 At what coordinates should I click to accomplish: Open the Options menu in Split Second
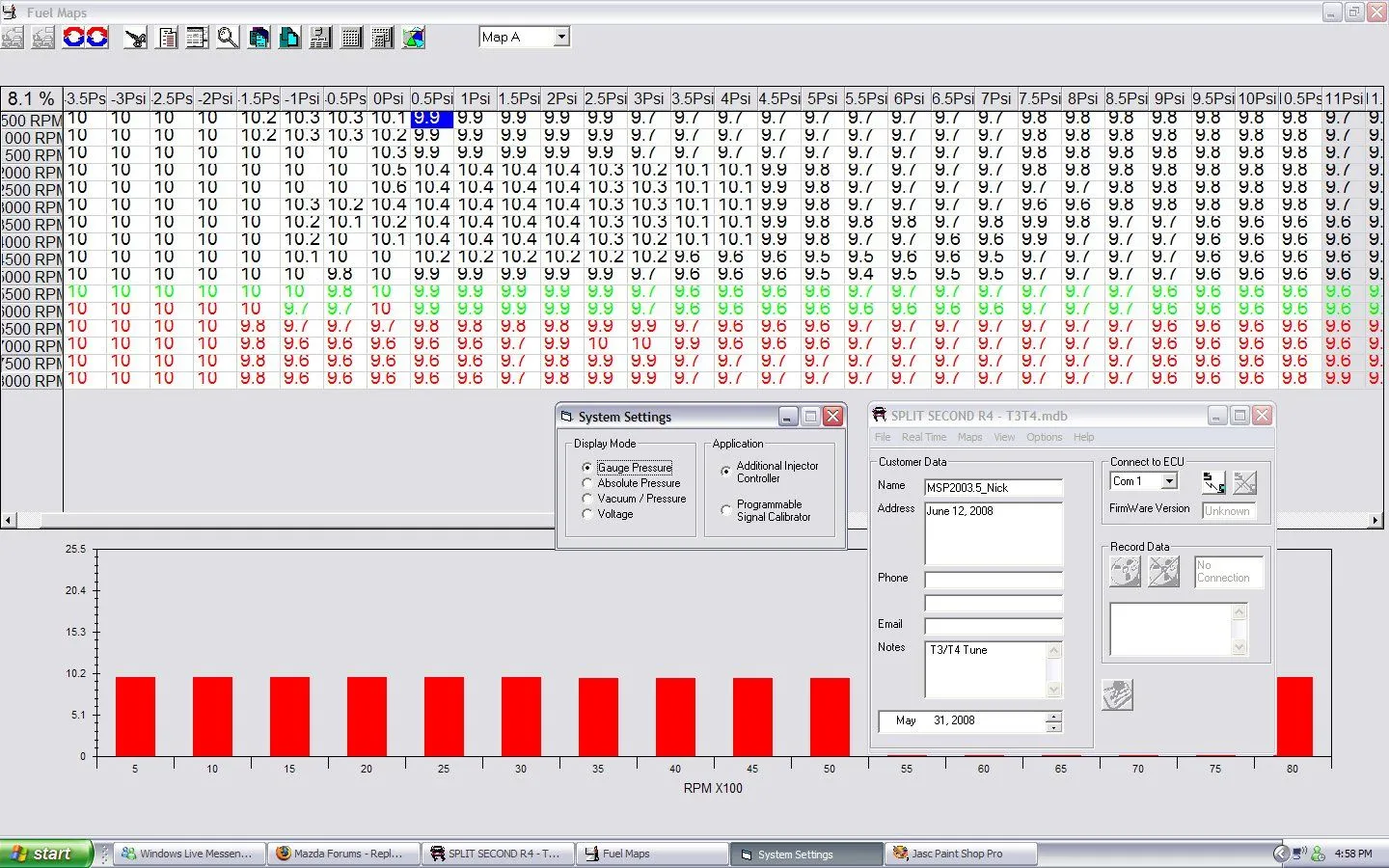click(x=1044, y=437)
